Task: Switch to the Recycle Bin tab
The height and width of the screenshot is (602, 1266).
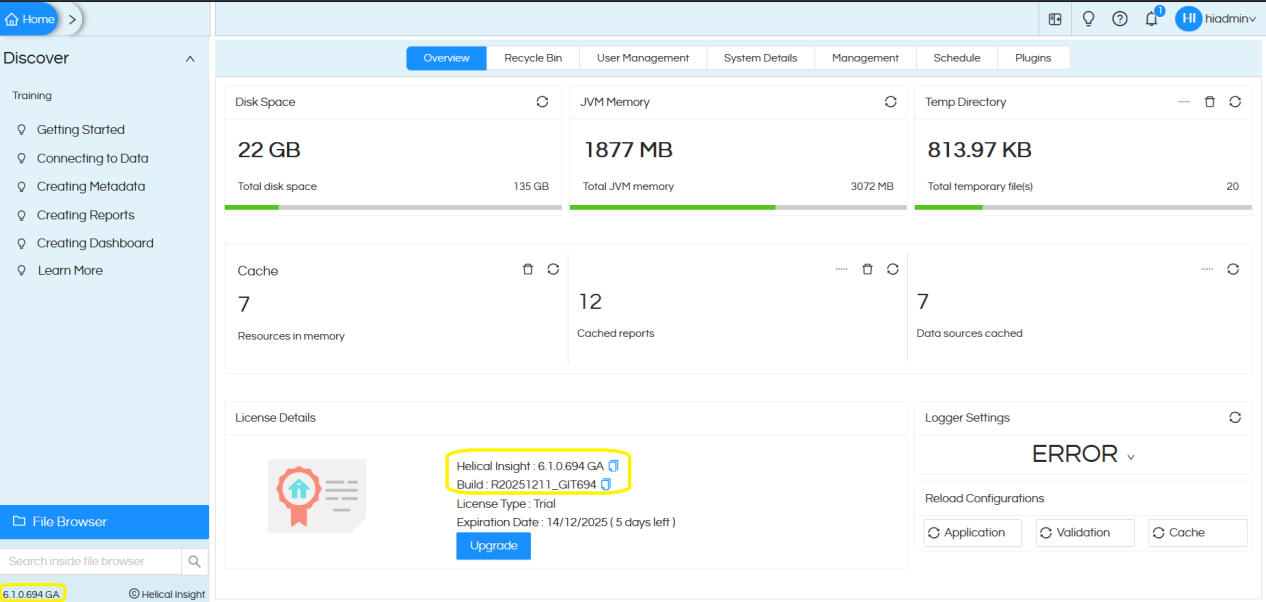Action: coord(533,57)
